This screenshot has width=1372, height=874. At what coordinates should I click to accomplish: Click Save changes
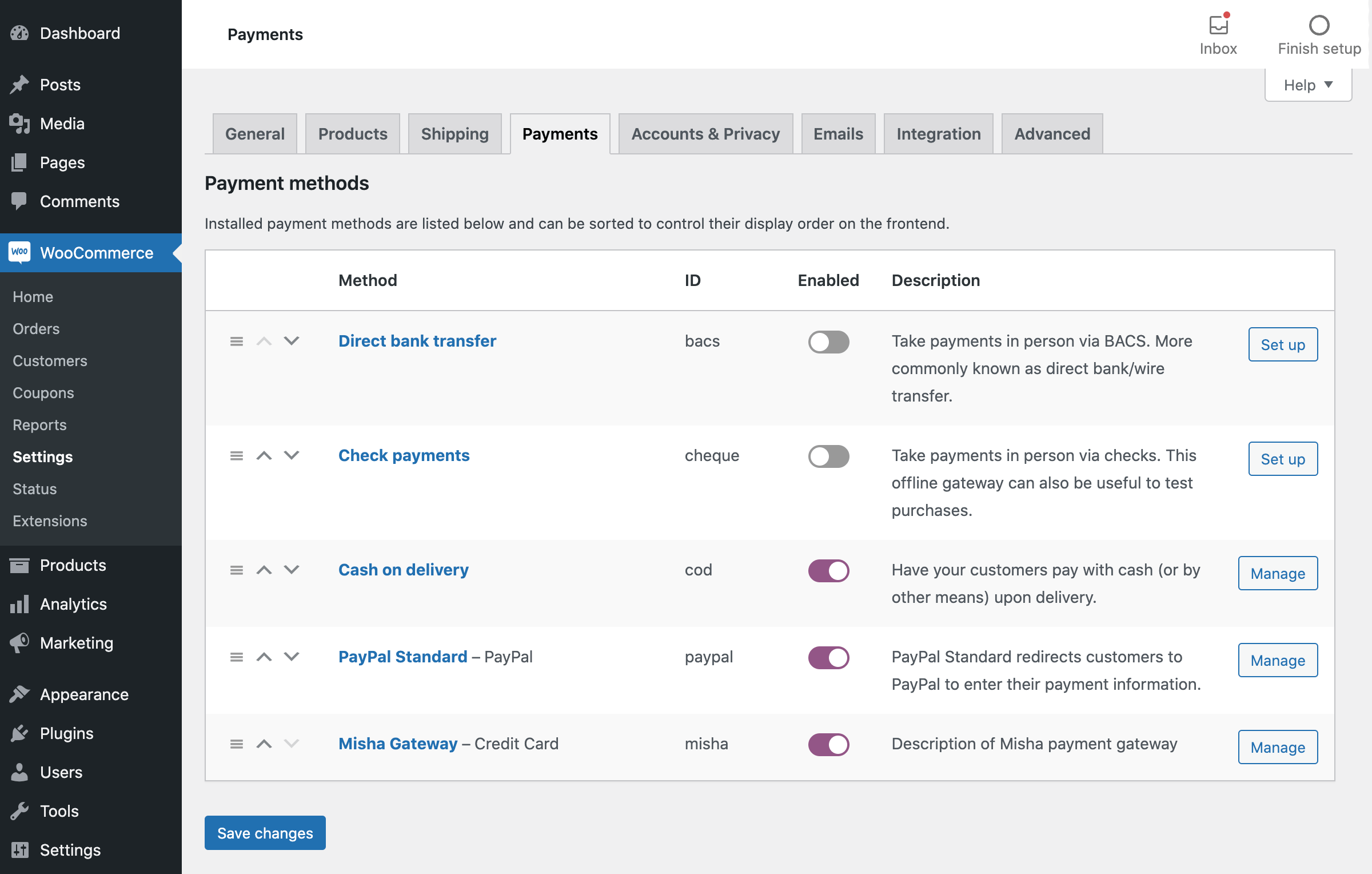(265, 833)
